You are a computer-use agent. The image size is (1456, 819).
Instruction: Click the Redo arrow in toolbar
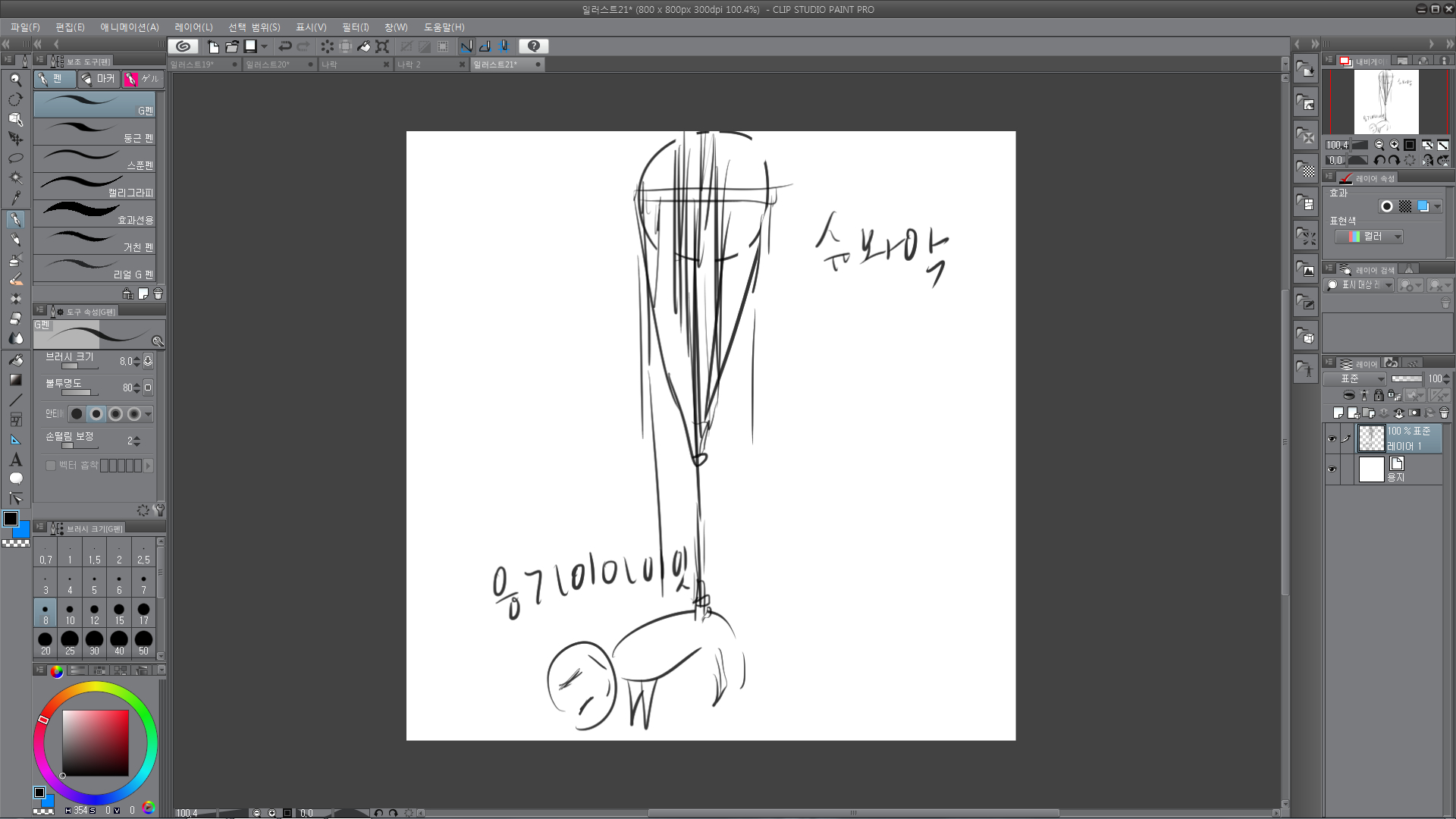(303, 46)
